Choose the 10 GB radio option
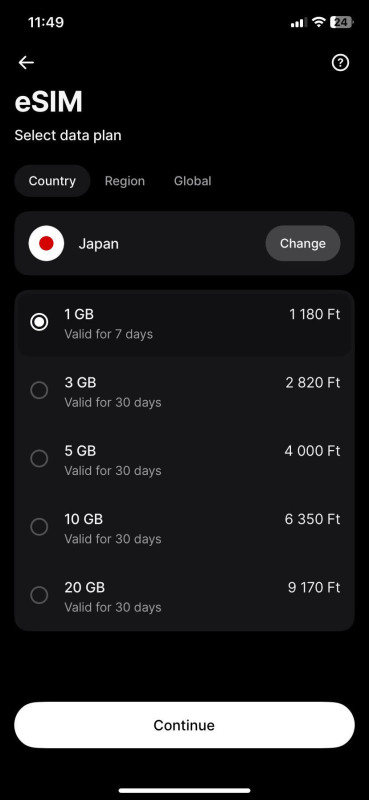This screenshot has width=369, height=800. pos(39,527)
